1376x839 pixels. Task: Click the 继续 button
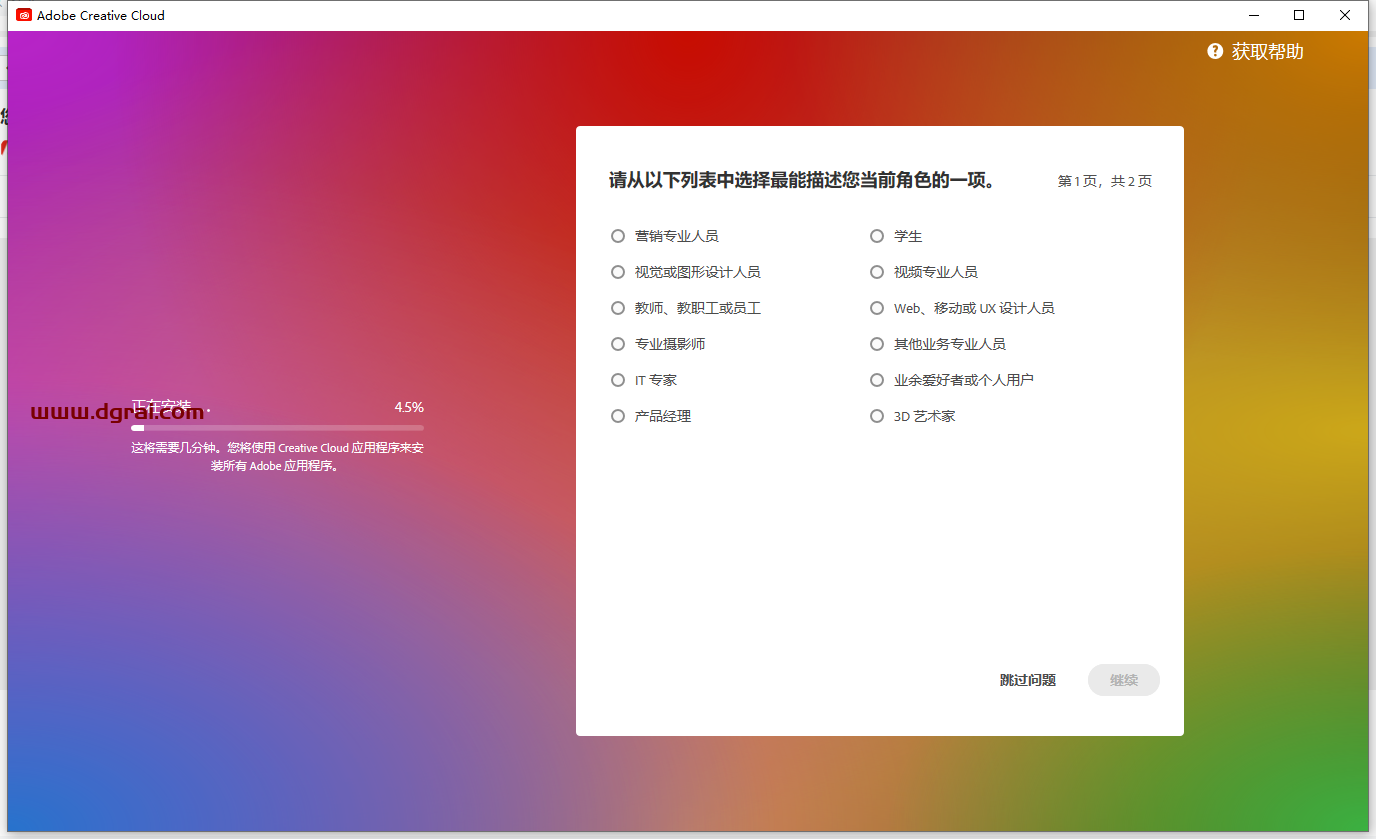[x=1124, y=680]
